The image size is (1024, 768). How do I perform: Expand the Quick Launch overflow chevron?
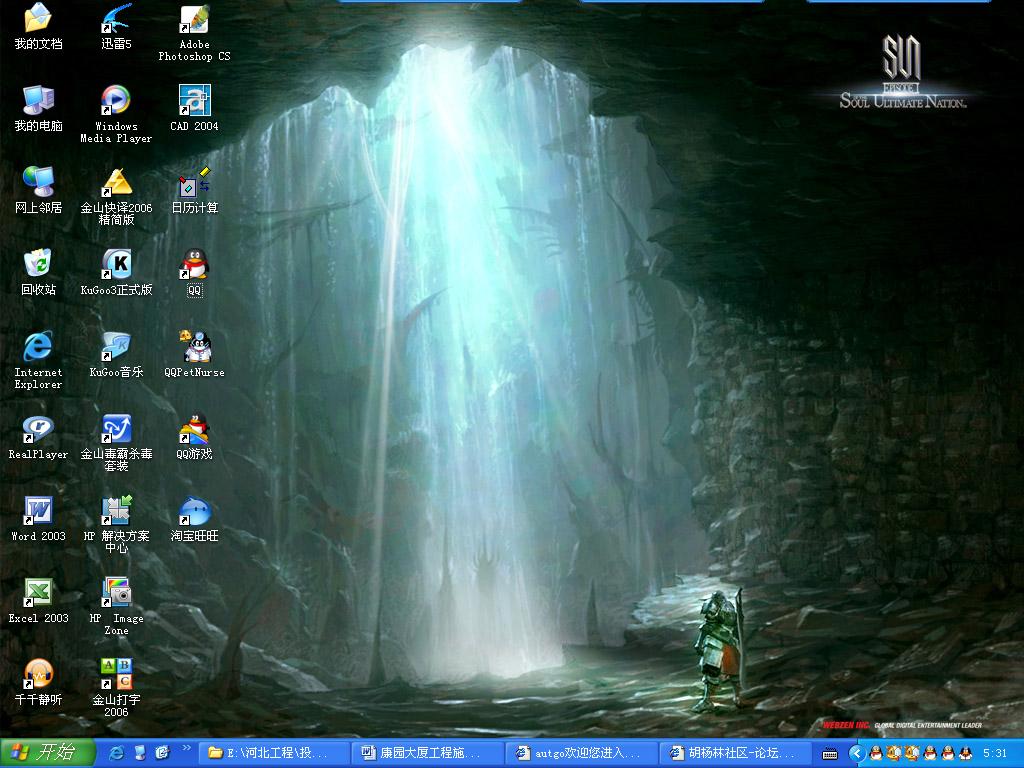tap(187, 748)
